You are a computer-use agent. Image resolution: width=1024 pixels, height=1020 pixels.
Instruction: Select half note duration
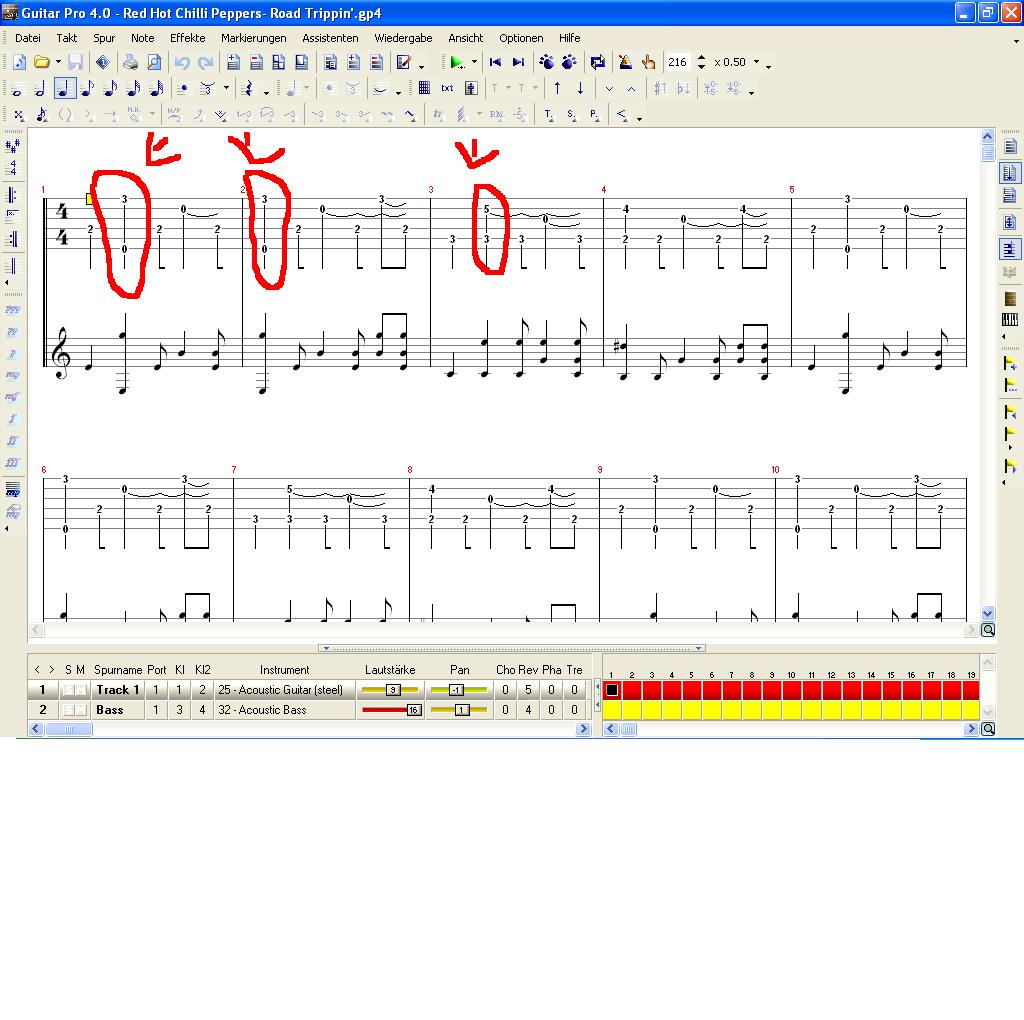(40, 88)
